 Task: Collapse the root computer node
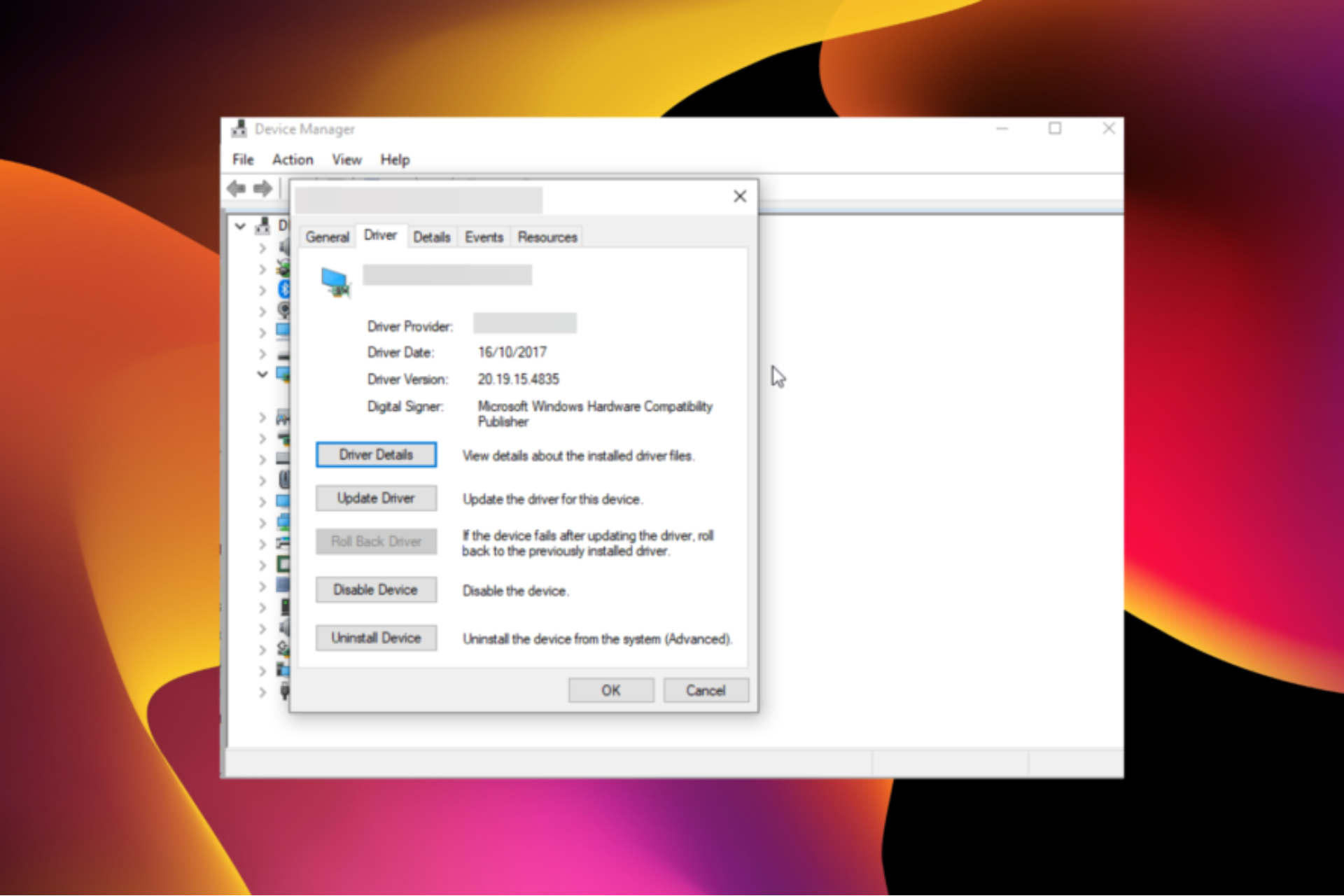tap(240, 226)
